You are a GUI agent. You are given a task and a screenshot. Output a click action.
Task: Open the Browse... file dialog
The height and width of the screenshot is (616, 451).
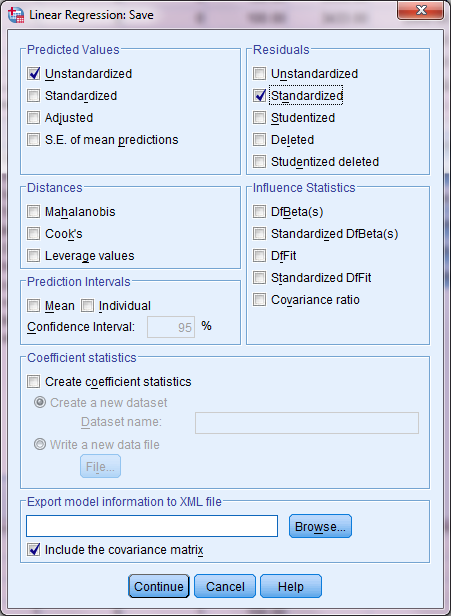[320, 526]
